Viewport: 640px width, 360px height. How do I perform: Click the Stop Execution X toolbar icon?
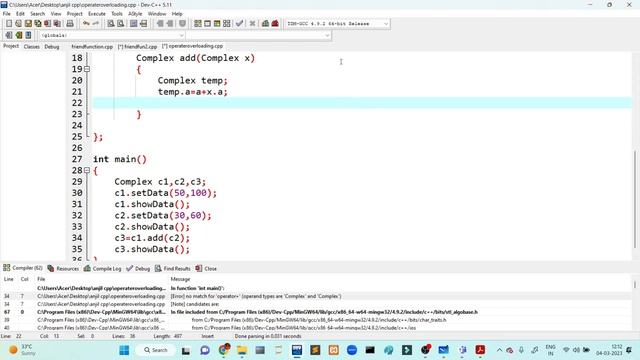[x=252, y=24]
